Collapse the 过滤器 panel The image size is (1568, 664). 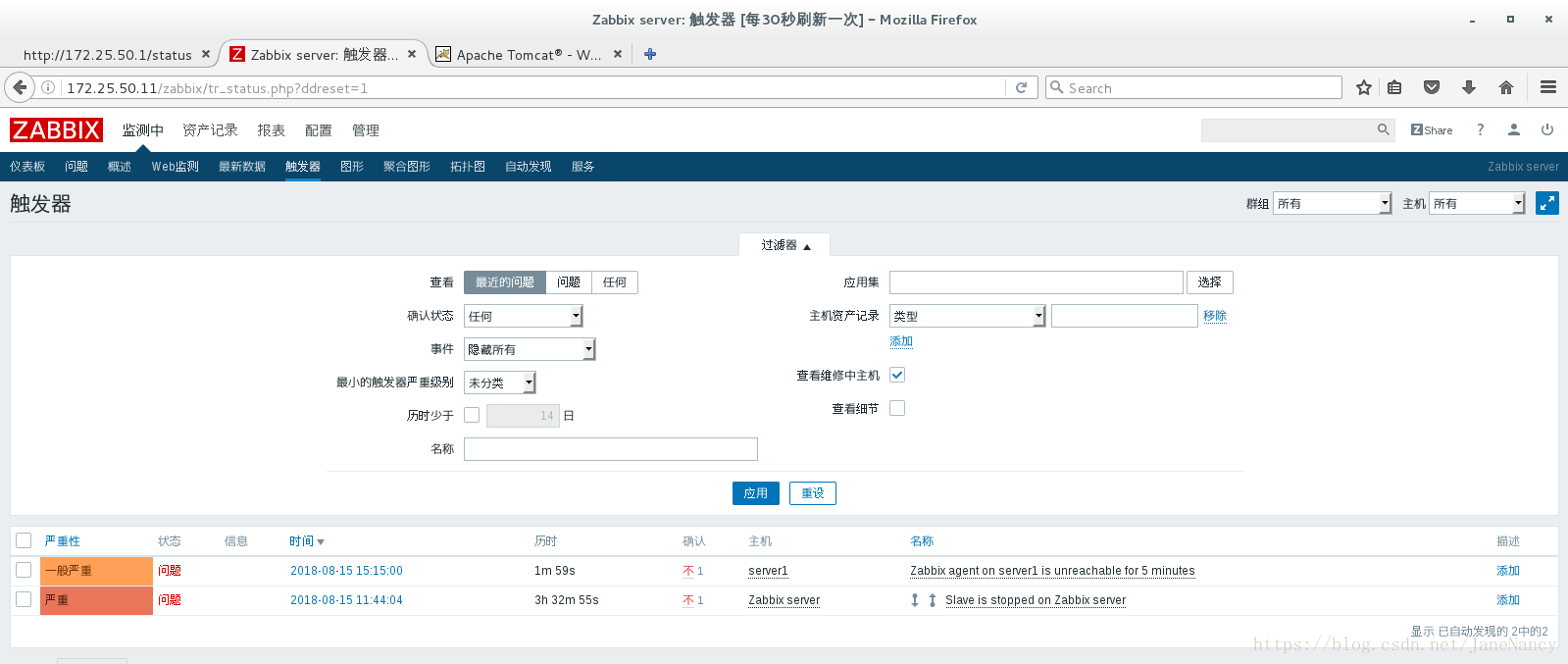785,245
